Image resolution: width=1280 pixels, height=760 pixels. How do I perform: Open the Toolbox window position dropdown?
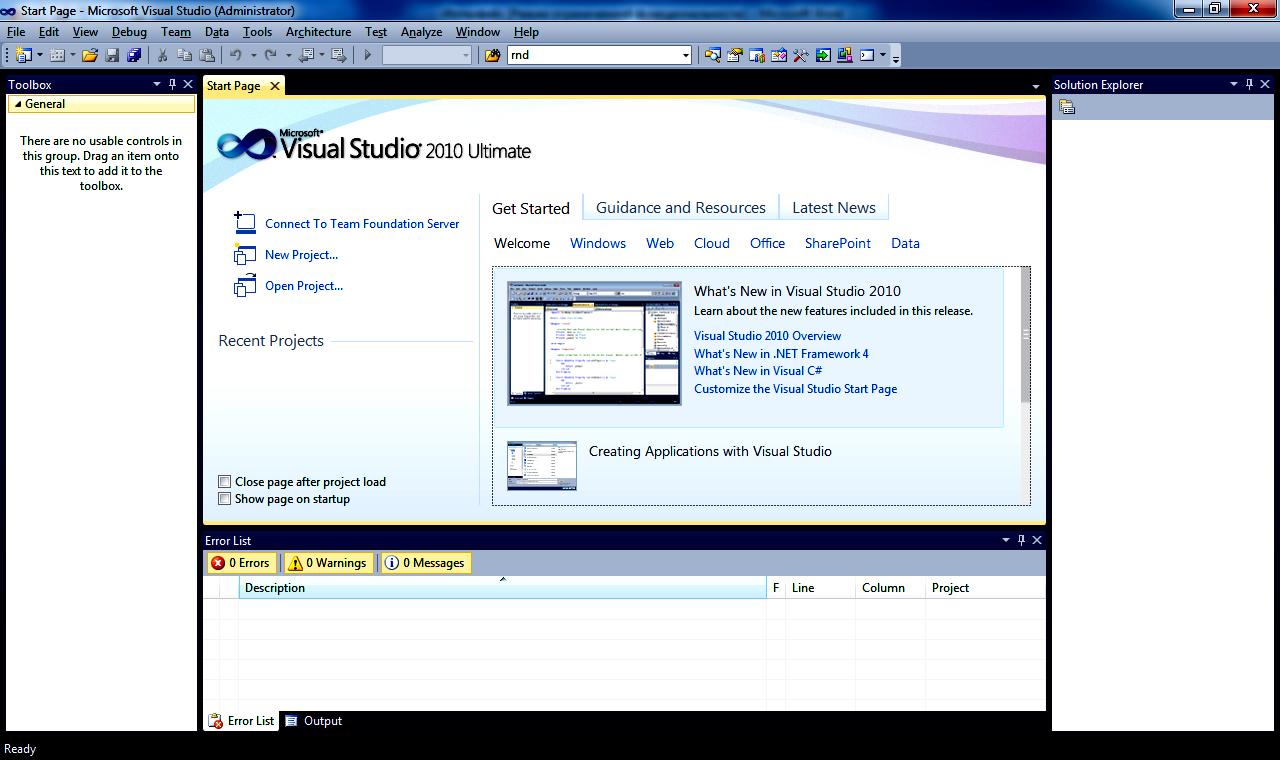pyautogui.click(x=156, y=84)
